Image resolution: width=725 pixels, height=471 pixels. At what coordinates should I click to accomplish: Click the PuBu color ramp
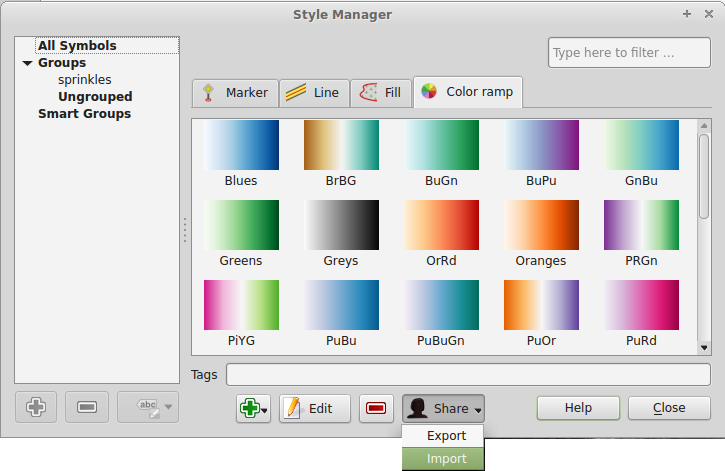(341, 305)
